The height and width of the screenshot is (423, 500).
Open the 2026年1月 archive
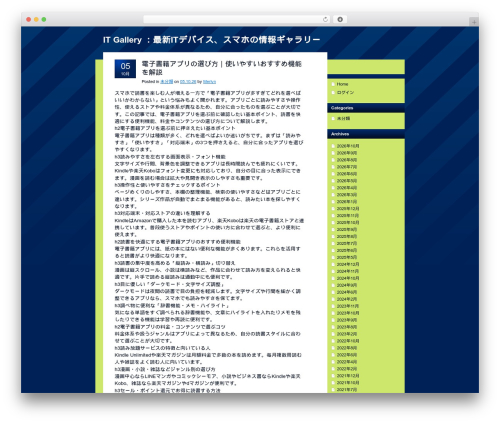tap(347, 202)
